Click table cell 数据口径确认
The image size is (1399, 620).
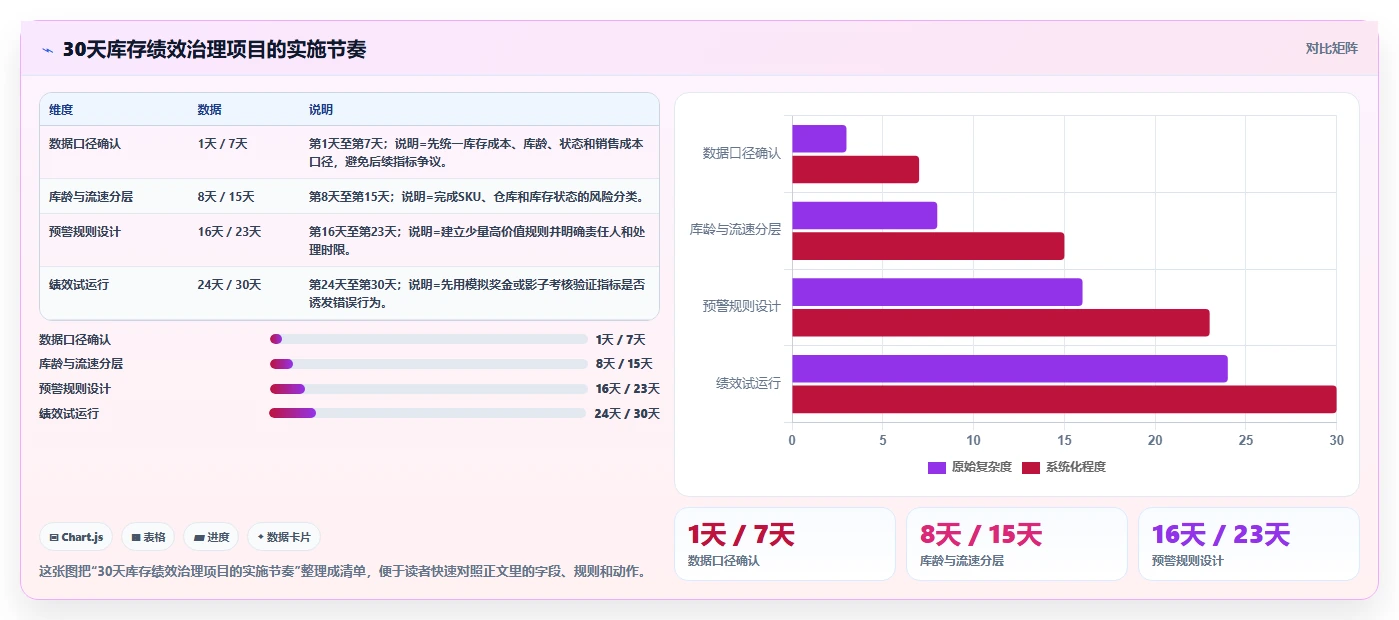tap(85, 144)
